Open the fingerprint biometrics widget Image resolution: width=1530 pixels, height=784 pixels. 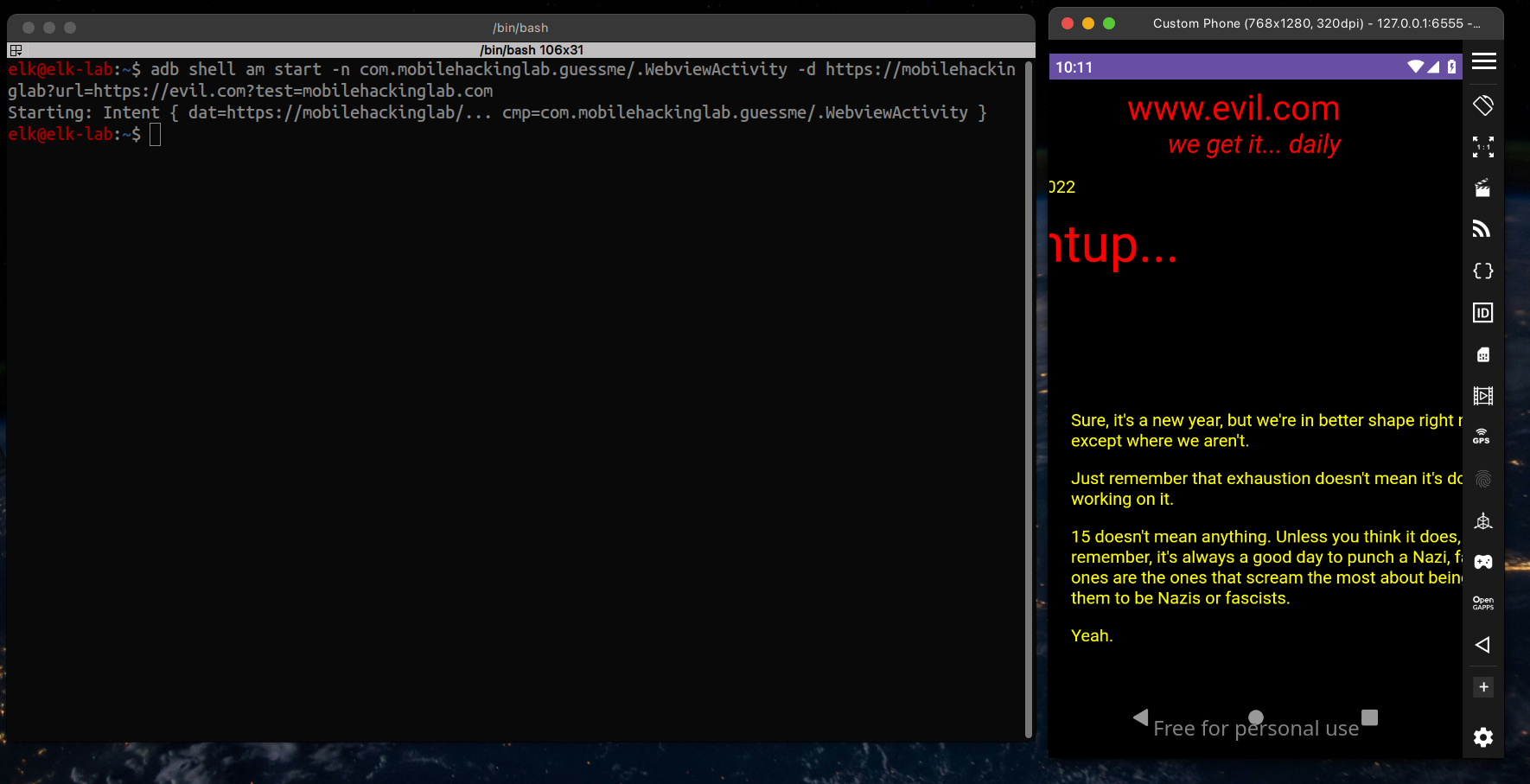pyautogui.click(x=1483, y=479)
